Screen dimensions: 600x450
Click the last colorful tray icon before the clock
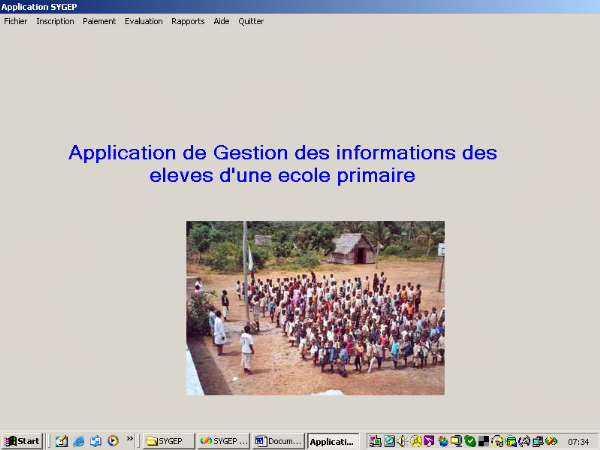coord(551,441)
